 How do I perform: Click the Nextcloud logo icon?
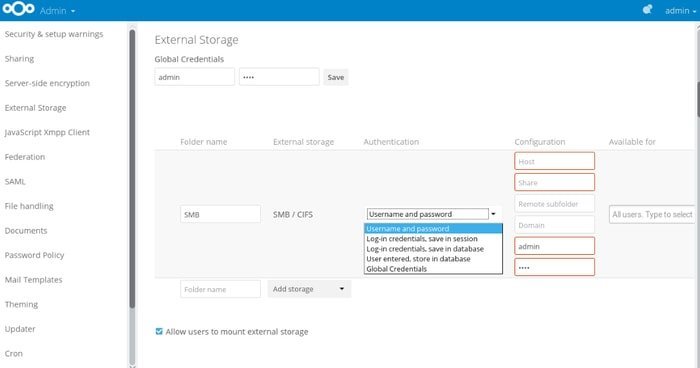point(18,9)
